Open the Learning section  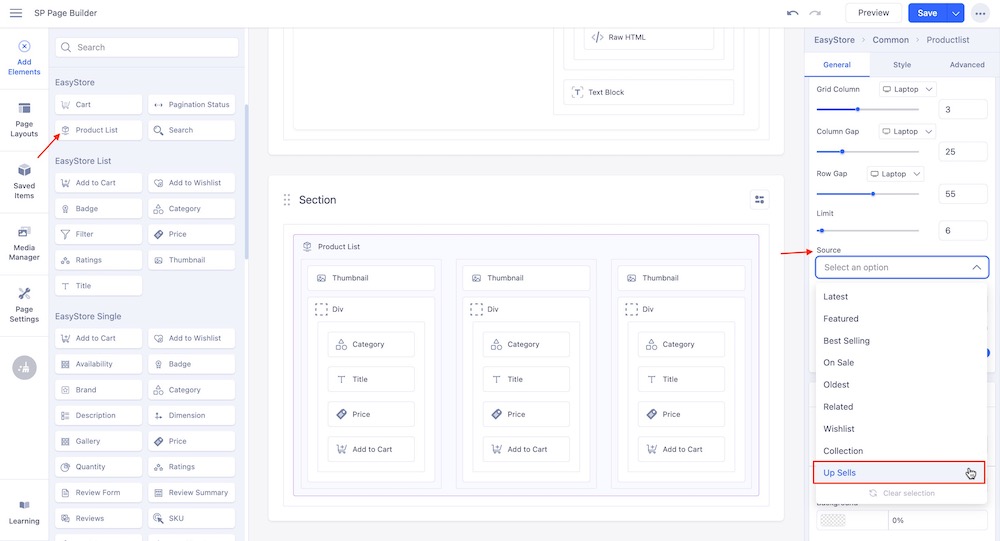[24, 512]
